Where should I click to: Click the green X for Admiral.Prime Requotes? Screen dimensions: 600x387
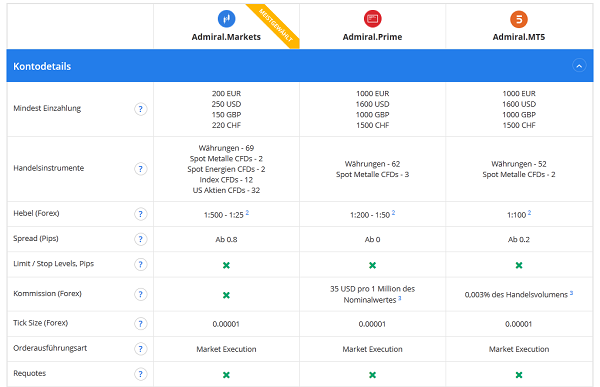coord(372,375)
